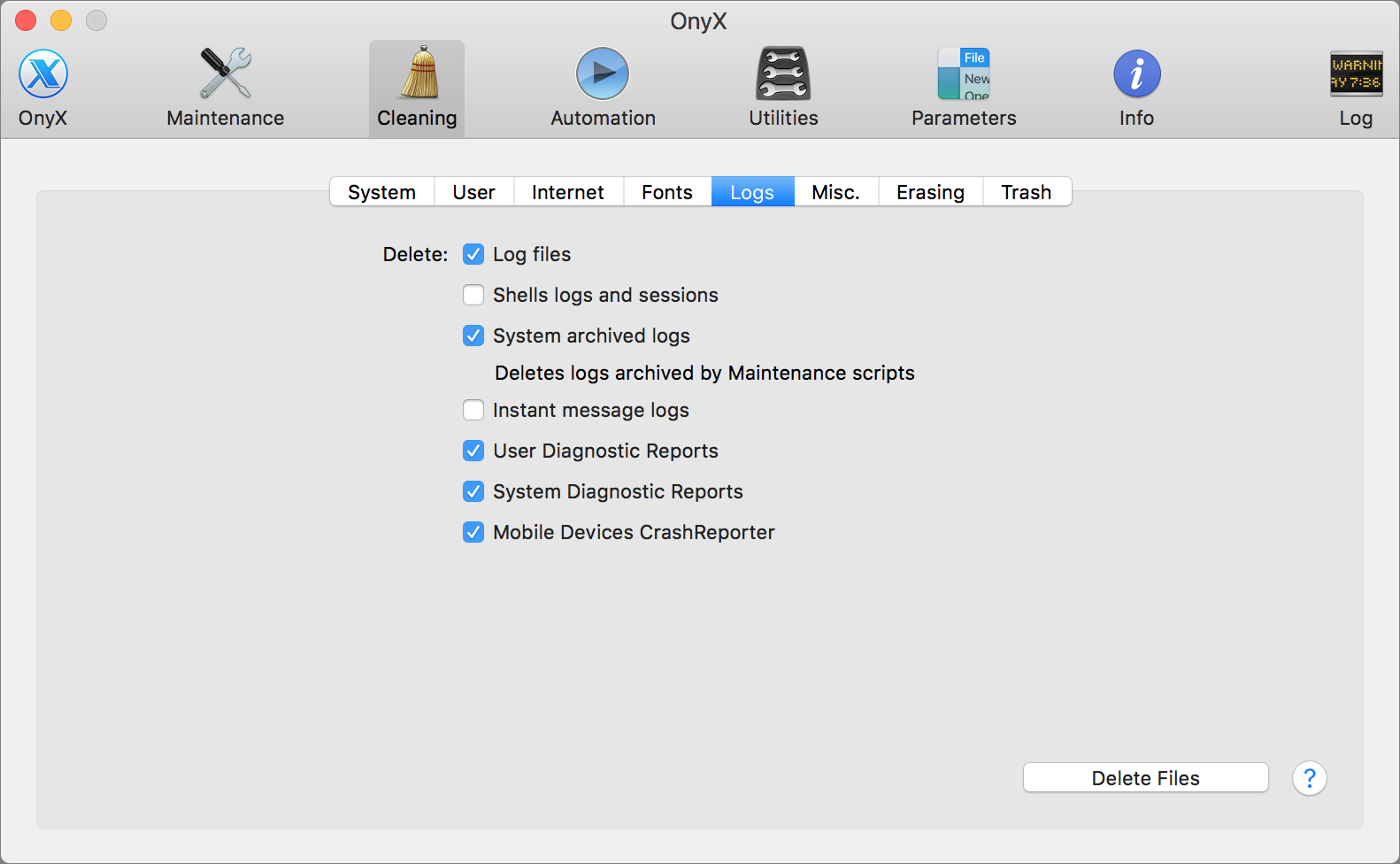Disable User Diagnostic Reports
This screenshot has height=864, width=1400.
[473, 451]
